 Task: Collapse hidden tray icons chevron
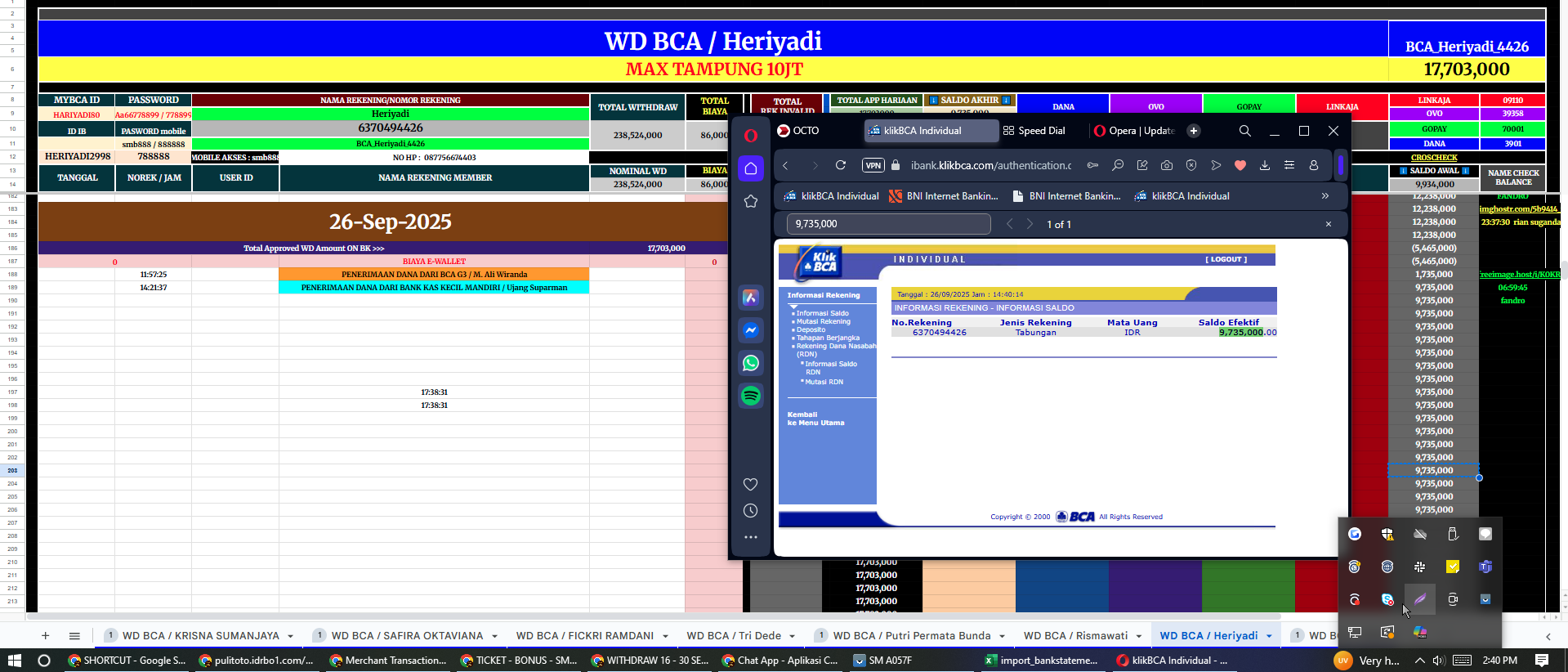coord(1419,661)
